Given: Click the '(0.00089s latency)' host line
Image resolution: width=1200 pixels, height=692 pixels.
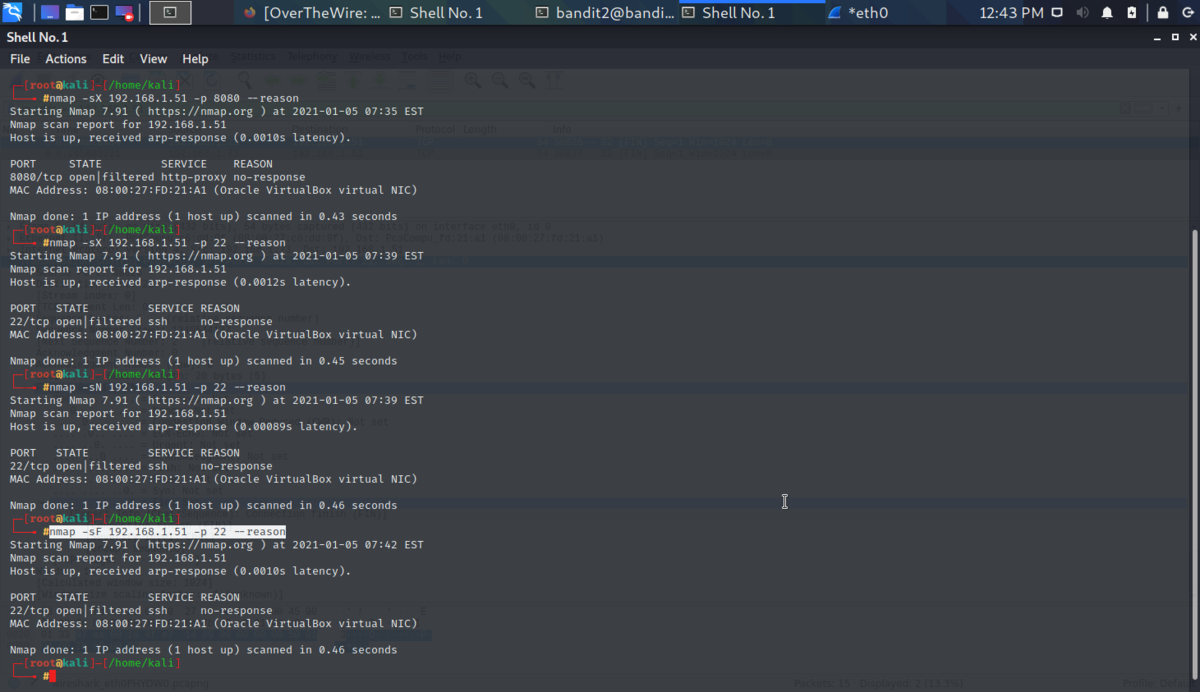Looking at the screenshot, I should pyautogui.click(x=183, y=426).
